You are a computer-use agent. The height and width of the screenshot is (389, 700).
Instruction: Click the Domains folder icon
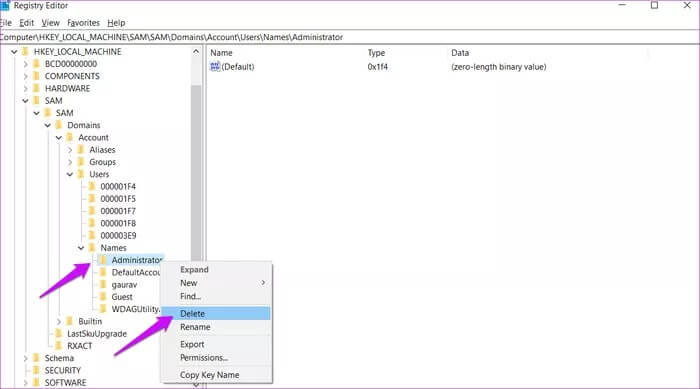tap(59, 125)
